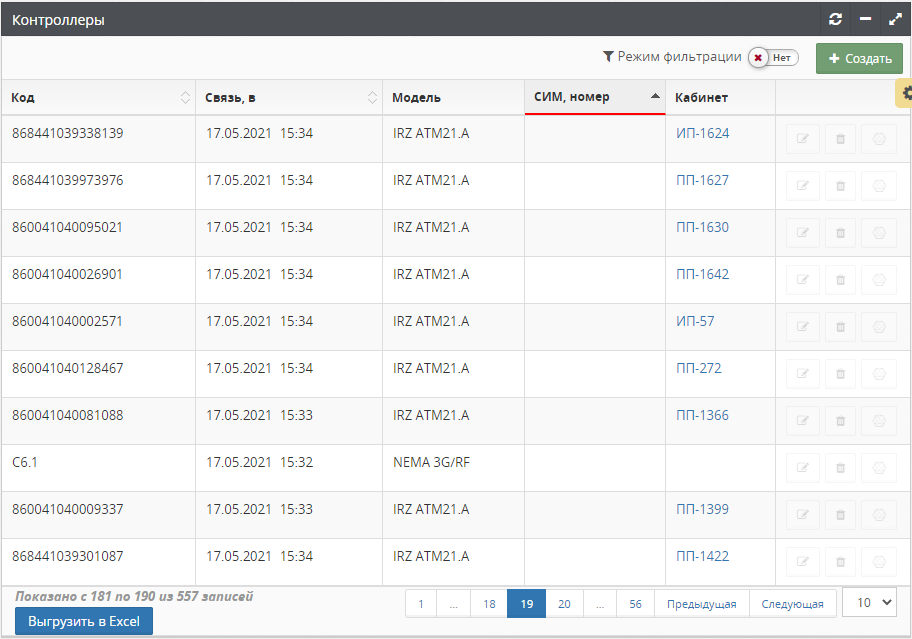The image size is (912, 639).
Task: Sort by Связь, в column header
Action: [x=288, y=97]
